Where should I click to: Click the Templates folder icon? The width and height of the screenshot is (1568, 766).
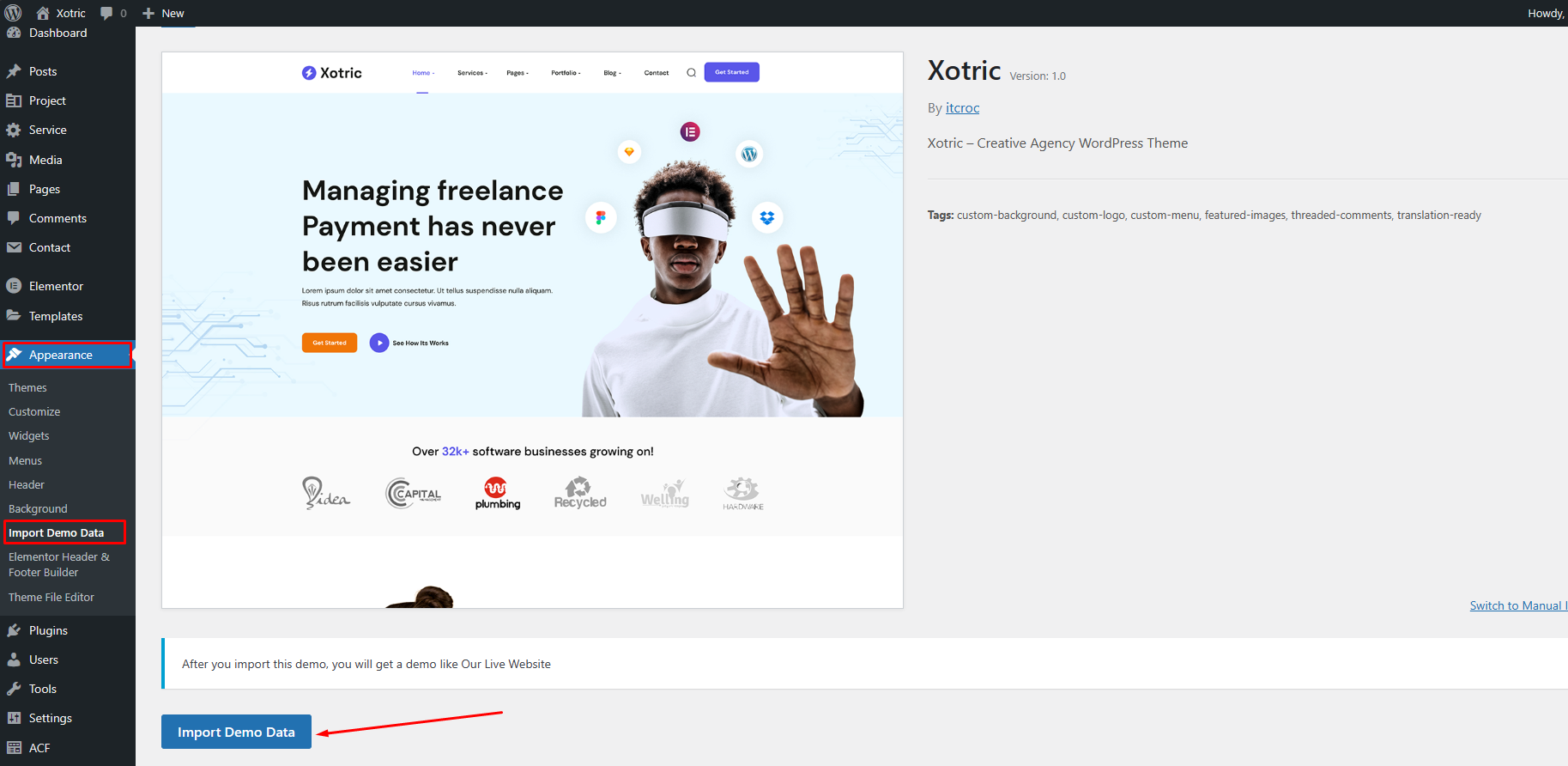14,316
